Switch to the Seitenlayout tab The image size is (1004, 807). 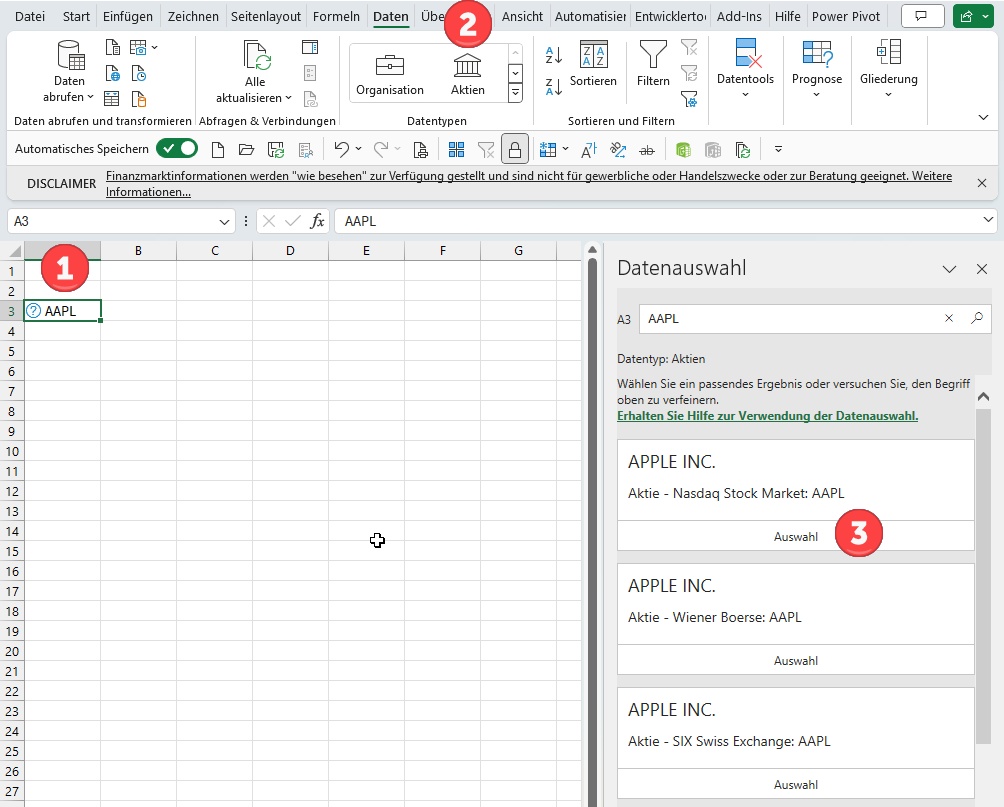tap(266, 17)
